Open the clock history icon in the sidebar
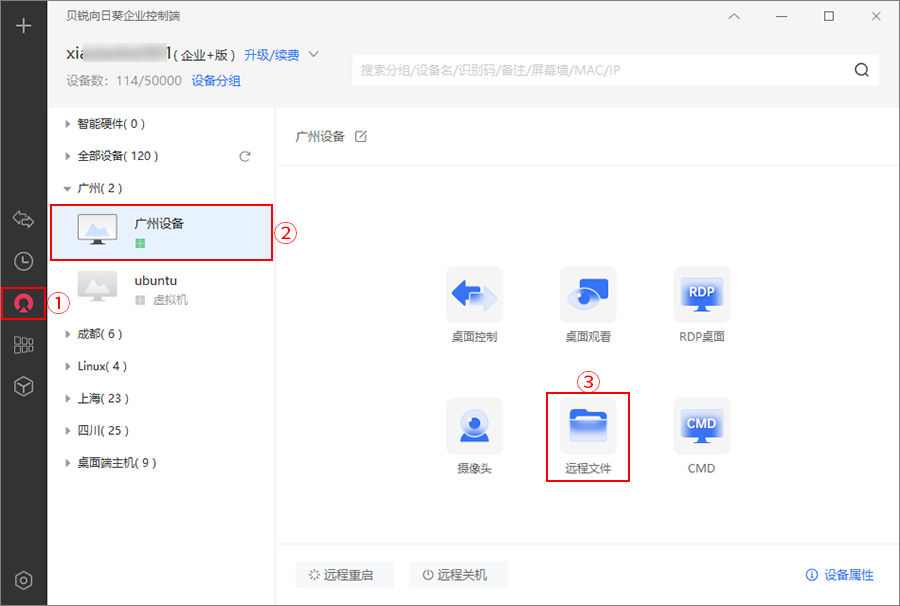Screen dimensions: 900x606 (23, 261)
